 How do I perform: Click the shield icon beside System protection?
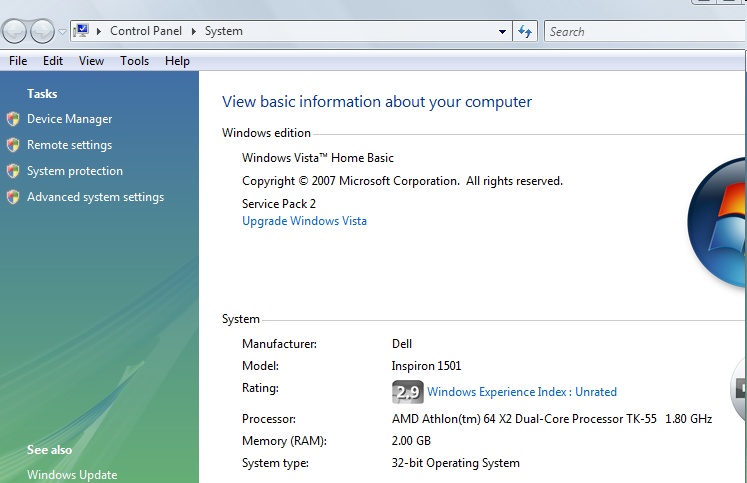(x=13, y=171)
